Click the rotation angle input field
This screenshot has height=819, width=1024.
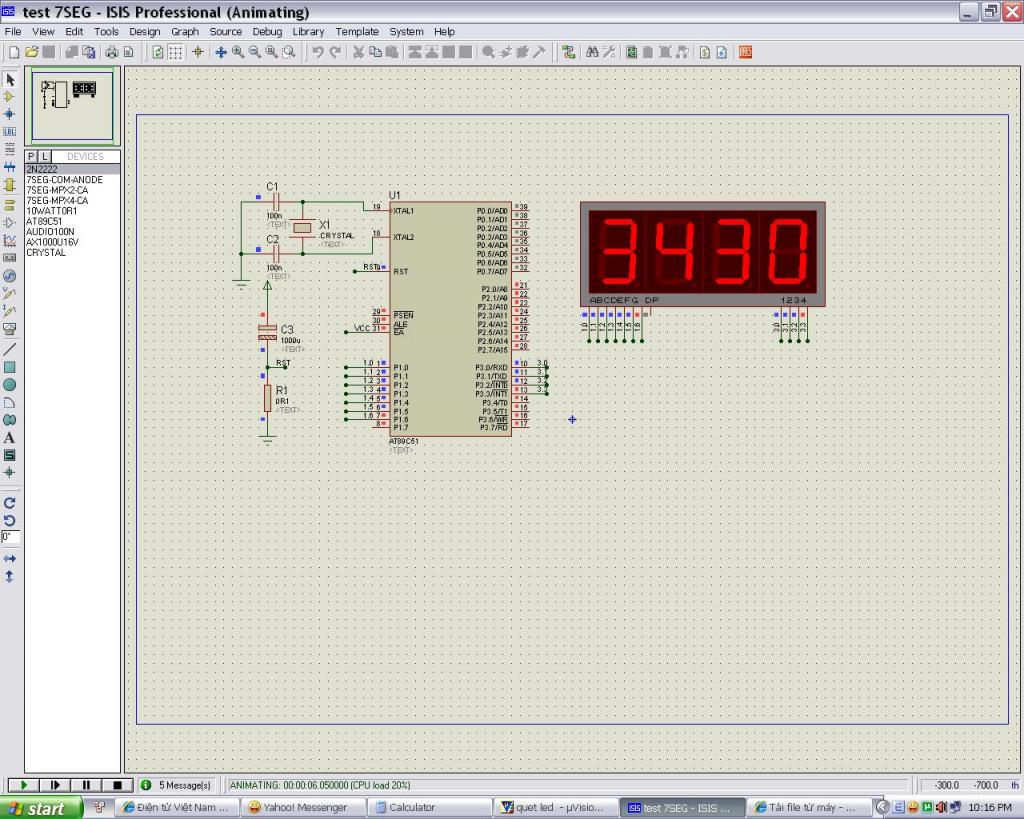[x=11, y=536]
